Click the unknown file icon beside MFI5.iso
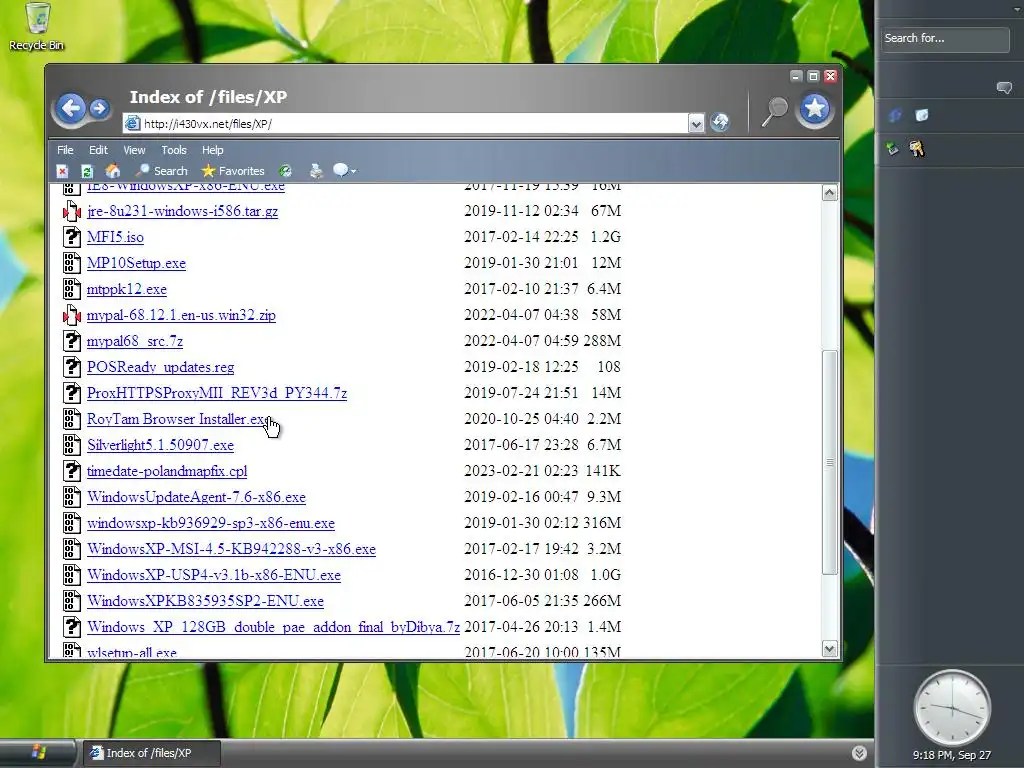This screenshot has width=1024, height=768. click(72, 237)
